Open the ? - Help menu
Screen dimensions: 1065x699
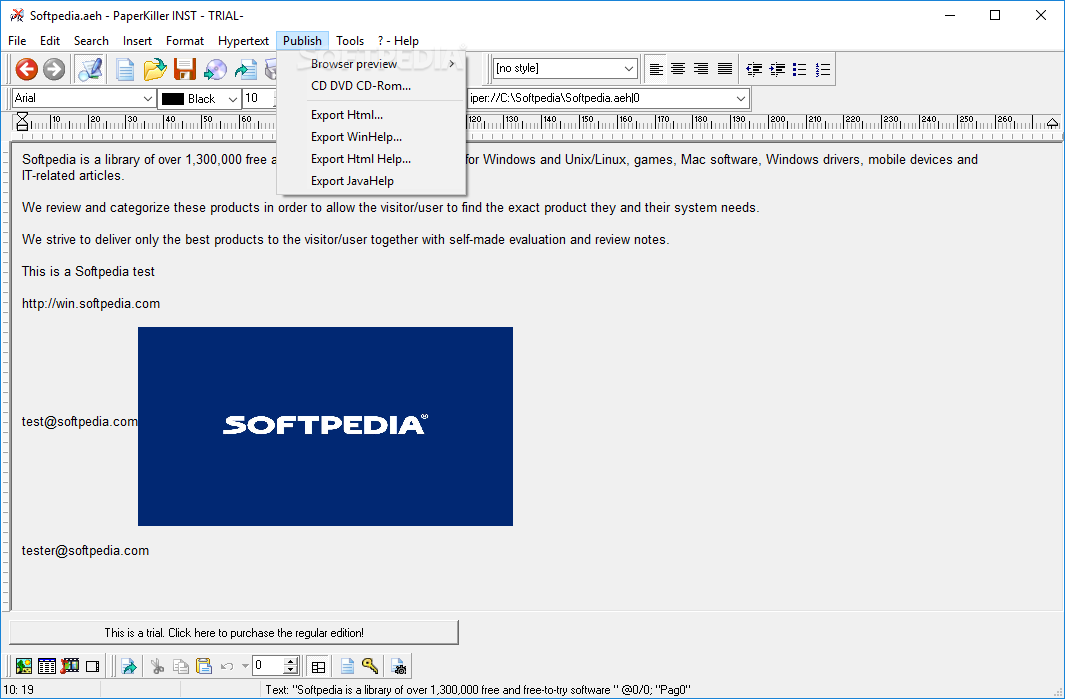click(398, 41)
